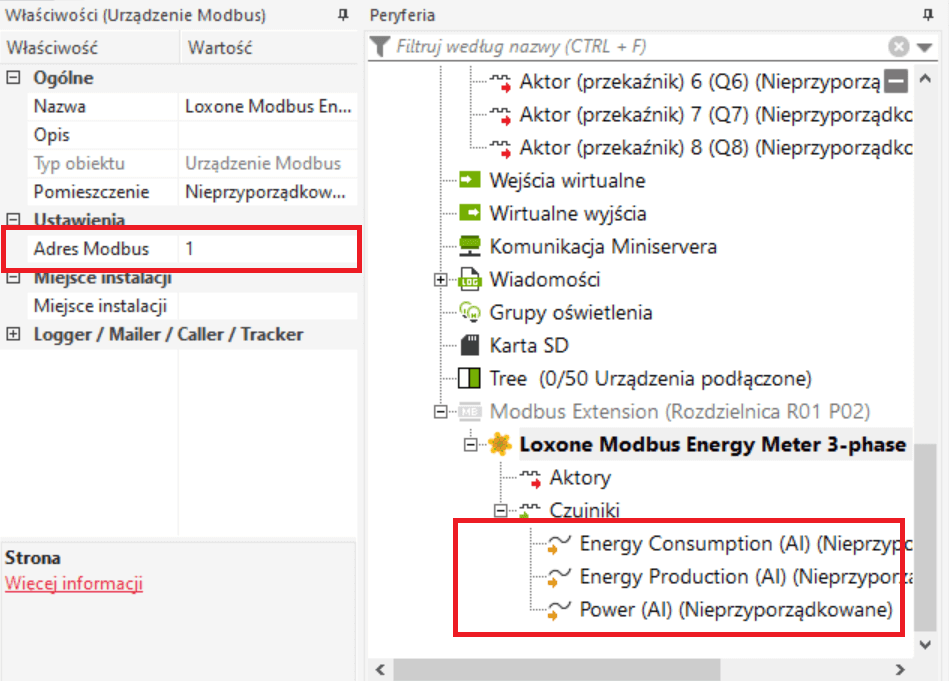Click the Komunikacja Miniservera icon

(x=469, y=246)
